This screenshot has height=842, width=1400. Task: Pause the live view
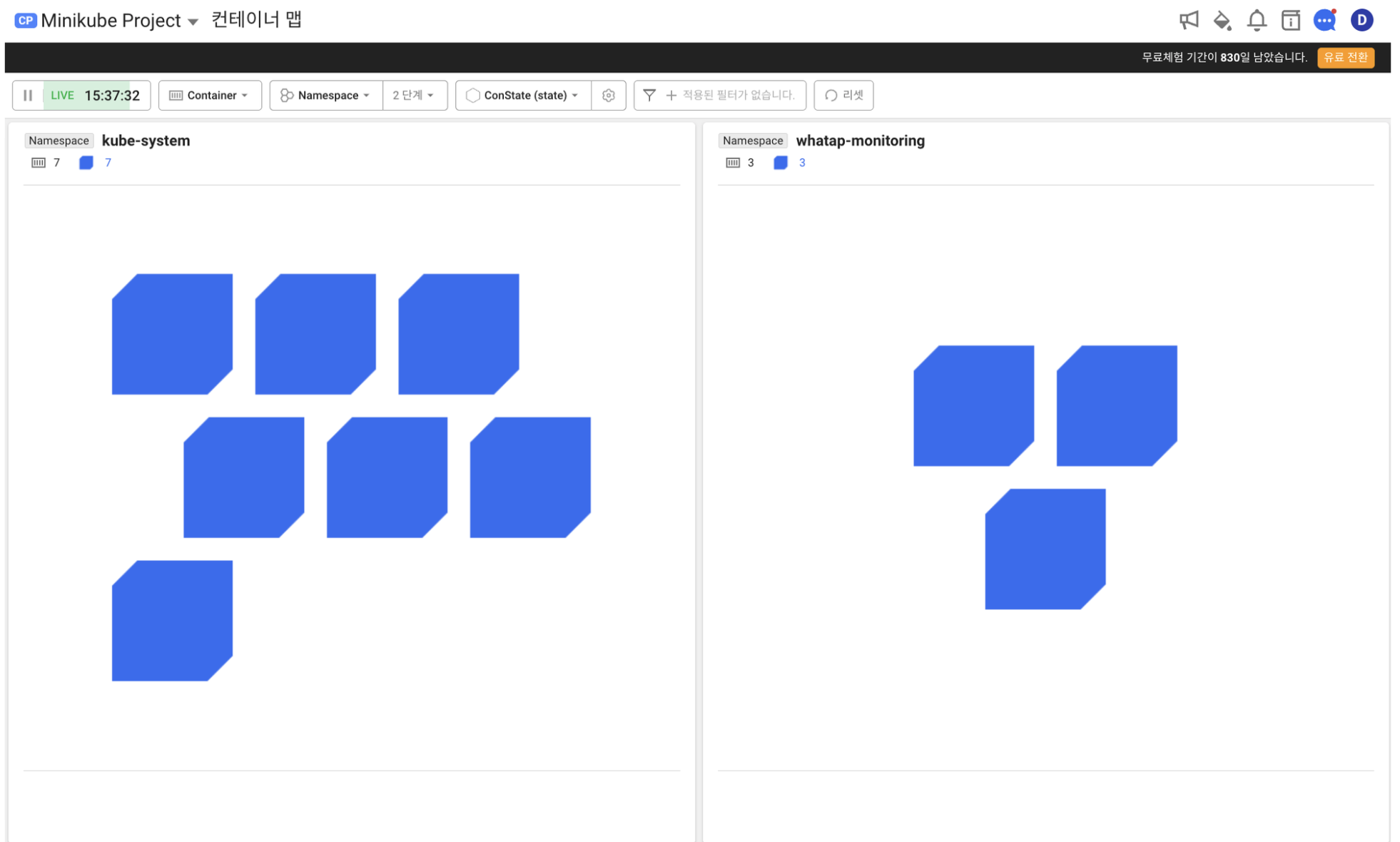click(28, 95)
